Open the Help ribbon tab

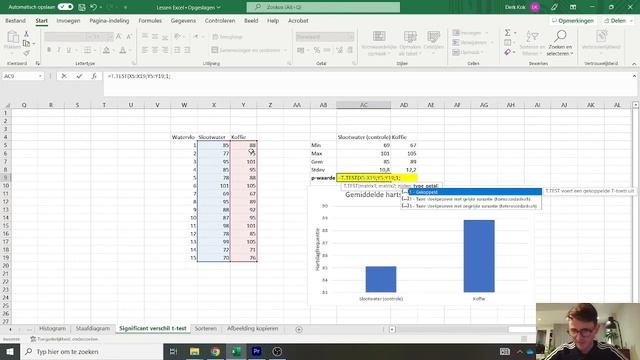(273, 20)
